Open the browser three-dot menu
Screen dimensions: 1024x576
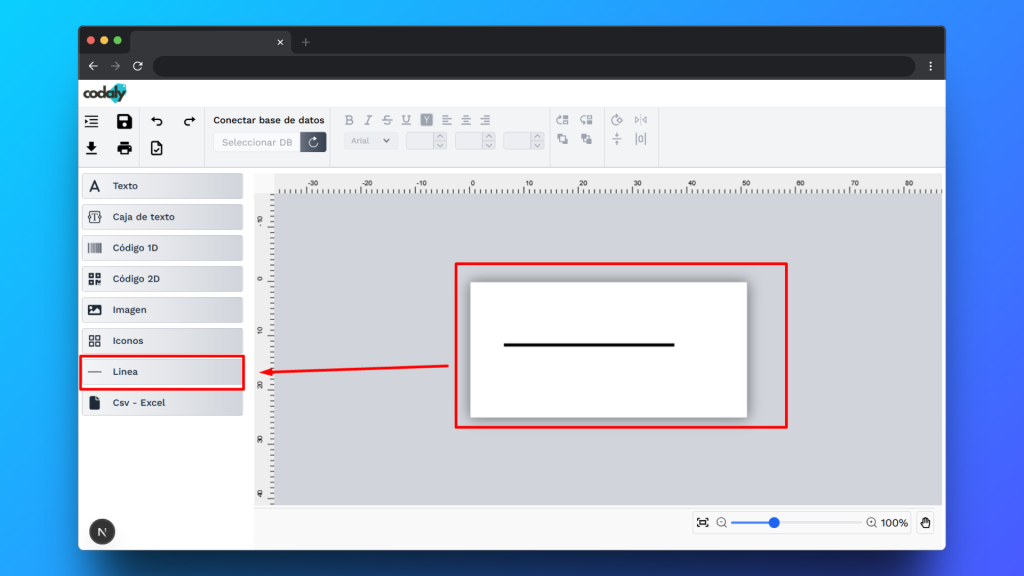(931, 66)
